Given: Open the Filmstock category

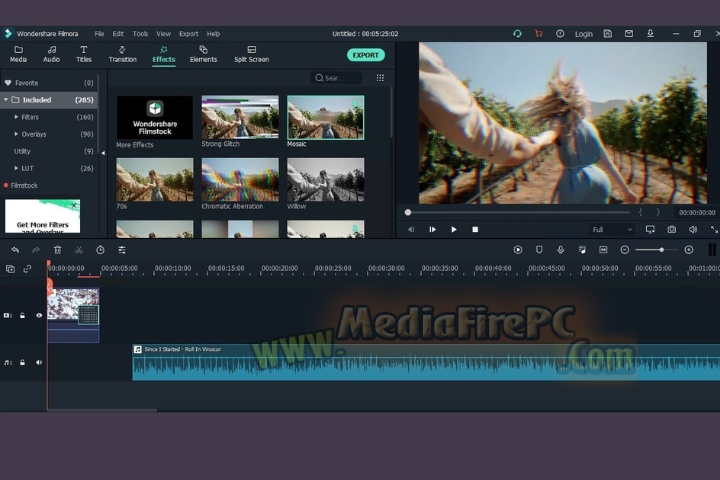Looking at the screenshot, I should pyautogui.click(x=24, y=185).
